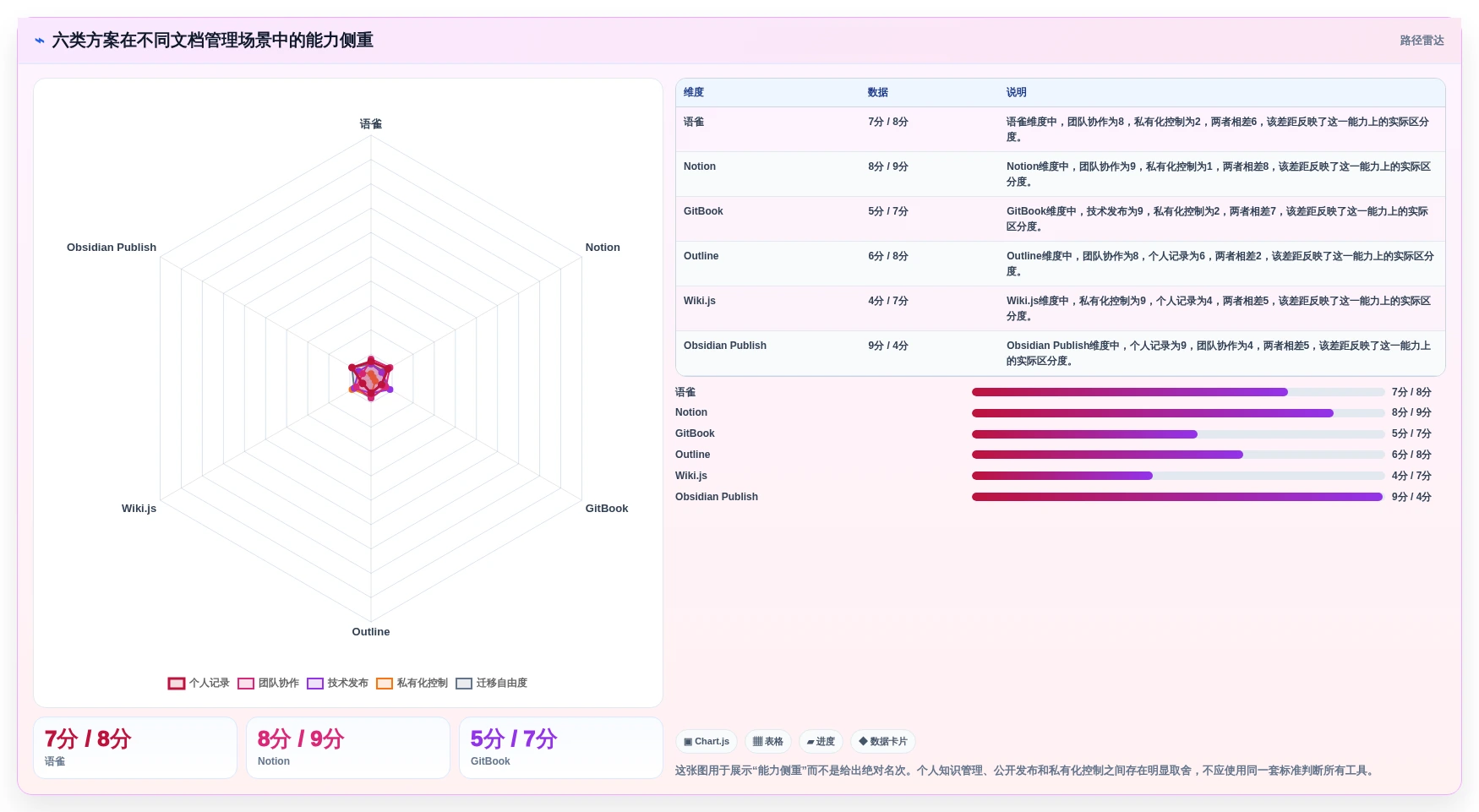Click the Outline progress bar
The image size is (1479, 812).
coord(1178,455)
